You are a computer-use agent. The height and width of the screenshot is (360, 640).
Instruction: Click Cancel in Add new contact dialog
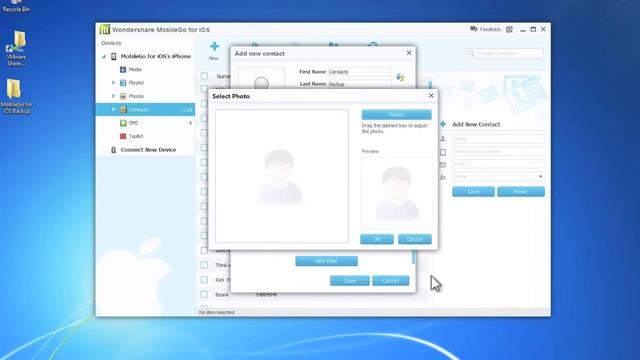pyautogui.click(x=391, y=281)
